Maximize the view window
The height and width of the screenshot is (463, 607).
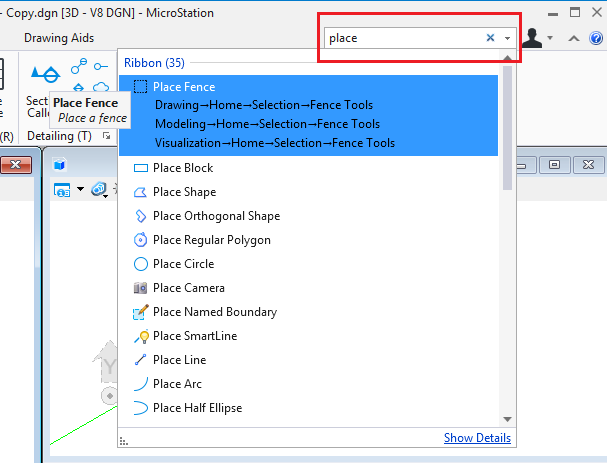tap(554, 165)
